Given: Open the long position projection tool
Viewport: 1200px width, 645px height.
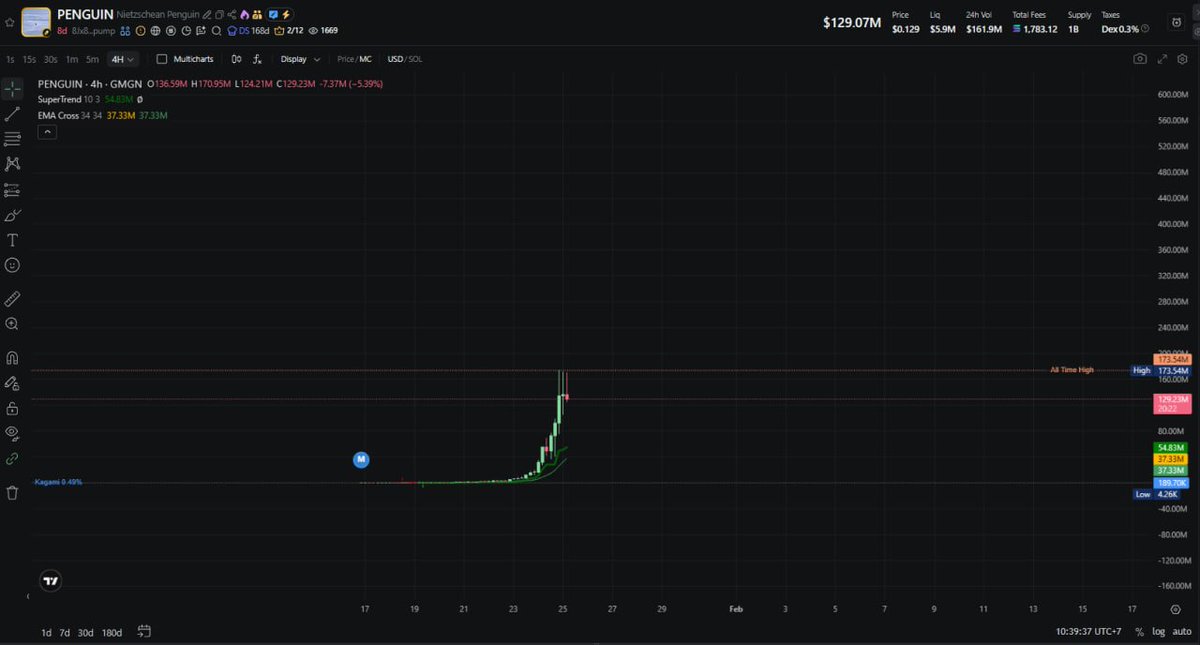Looking at the screenshot, I should pyautogui.click(x=13, y=190).
